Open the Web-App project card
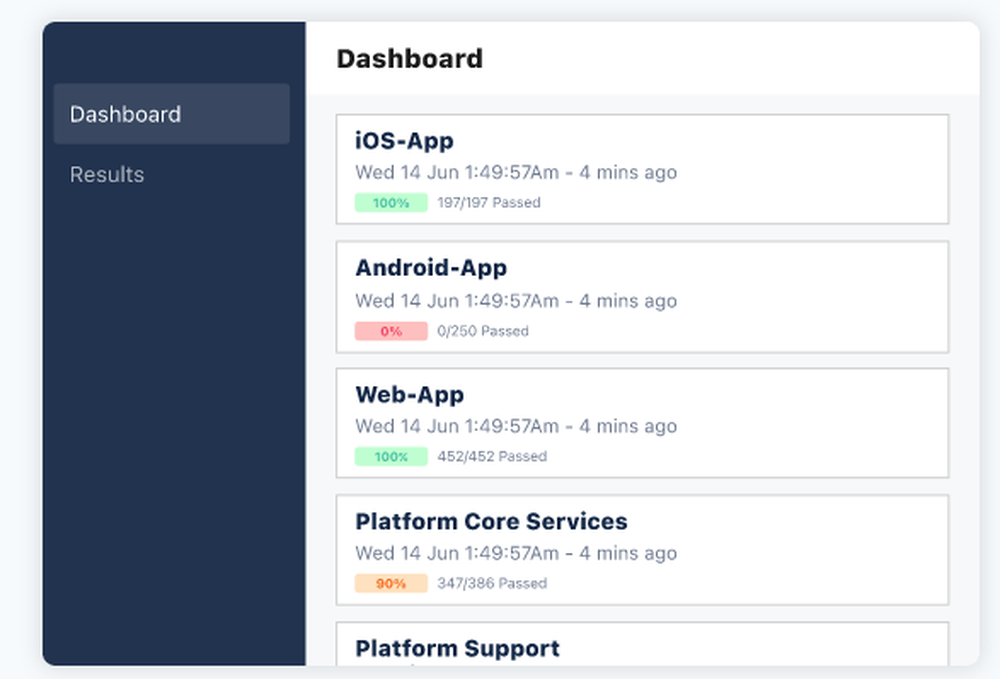 pos(642,423)
